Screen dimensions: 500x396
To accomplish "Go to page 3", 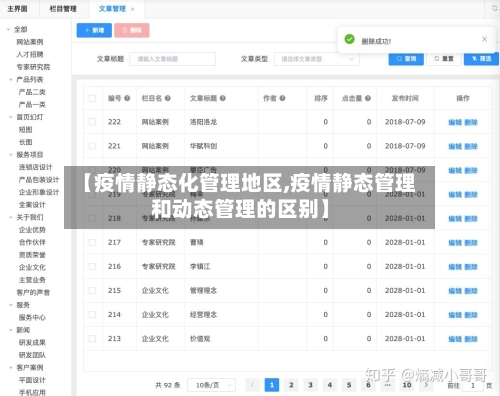I will [310, 385].
